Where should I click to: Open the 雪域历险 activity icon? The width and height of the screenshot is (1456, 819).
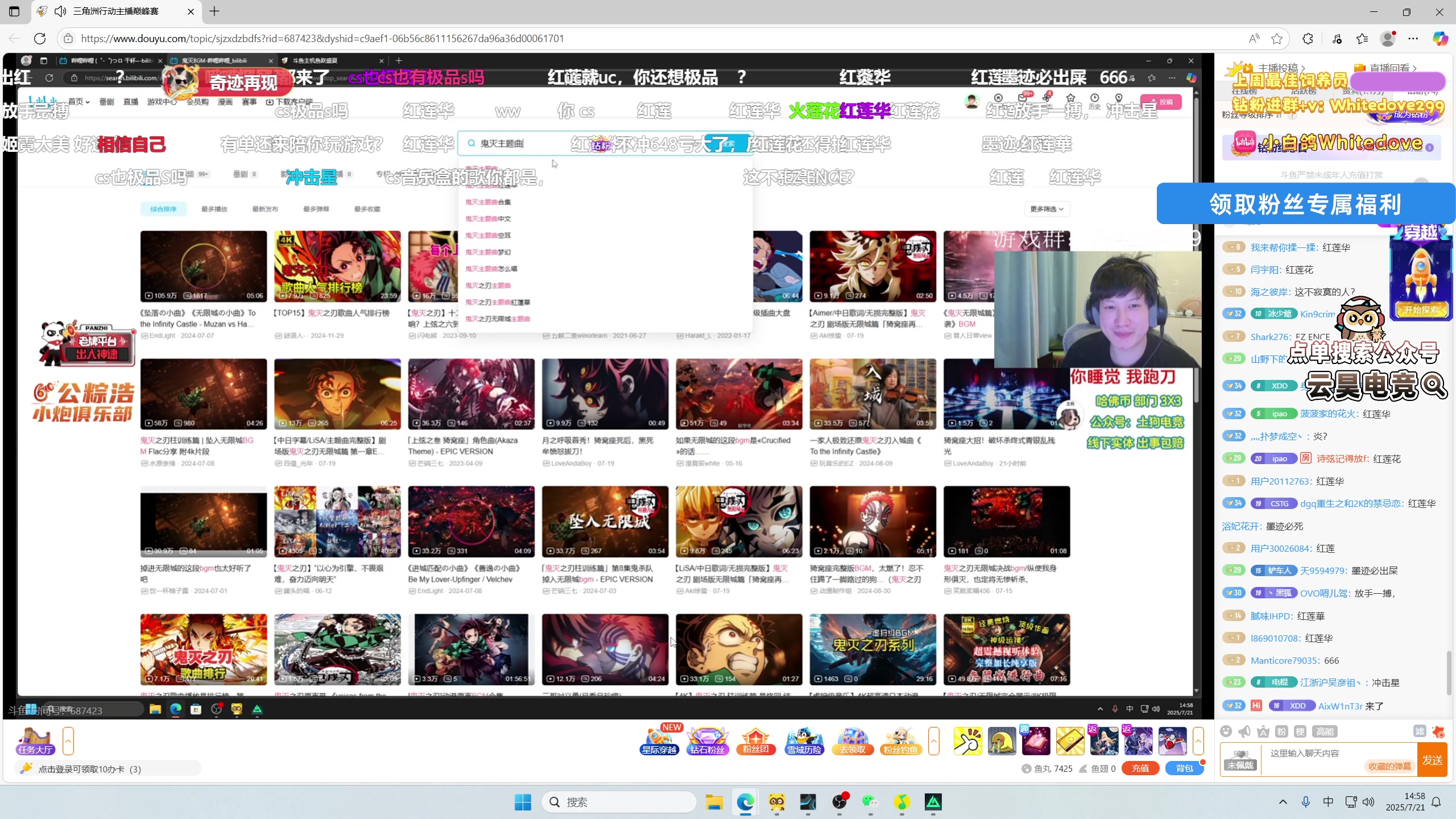coord(804,741)
